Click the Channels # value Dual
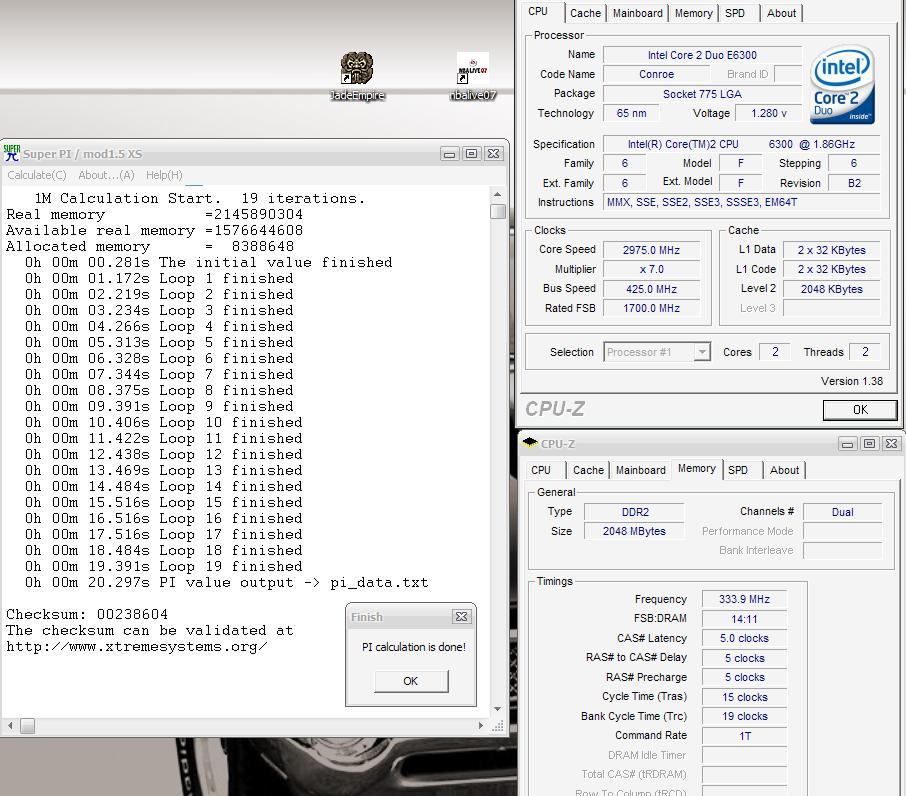The width and height of the screenshot is (906, 796). tap(842, 512)
